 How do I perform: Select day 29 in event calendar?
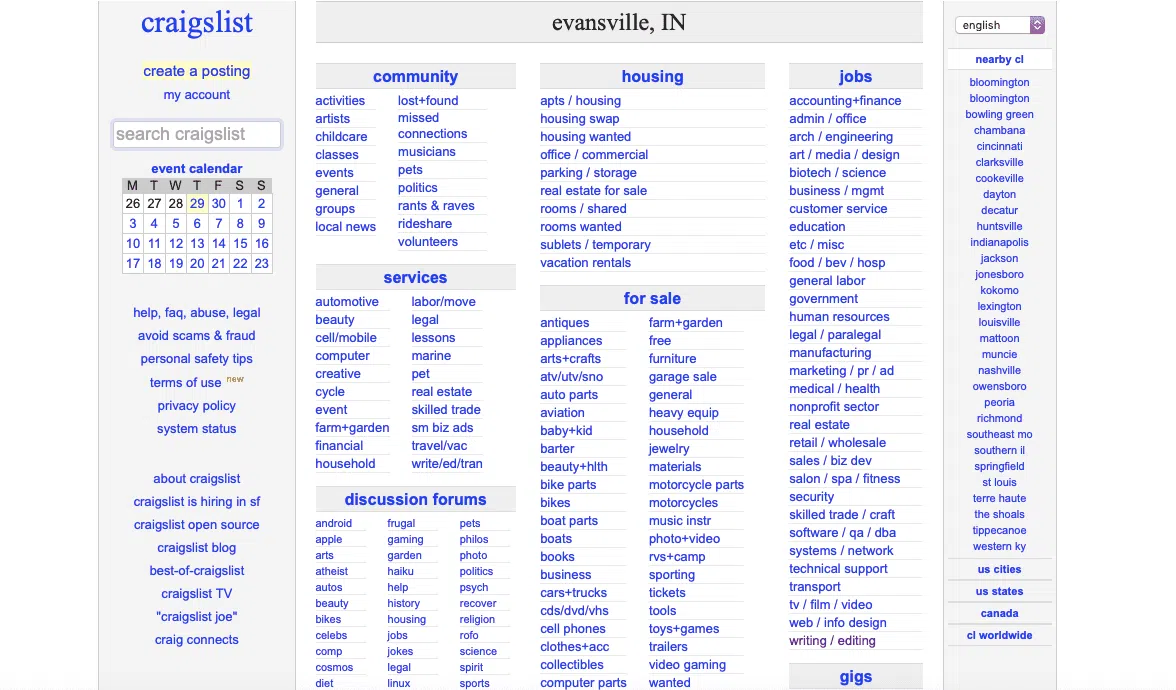(197, 203)
